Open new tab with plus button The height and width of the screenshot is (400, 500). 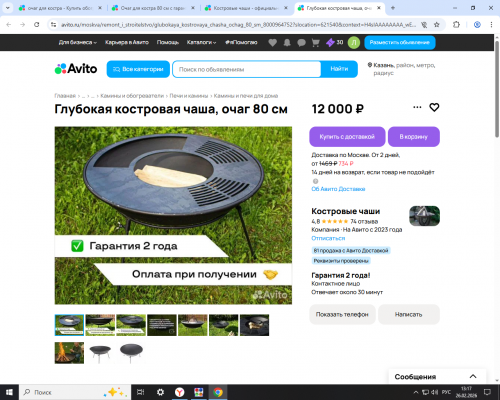click(x=393, y=8)
